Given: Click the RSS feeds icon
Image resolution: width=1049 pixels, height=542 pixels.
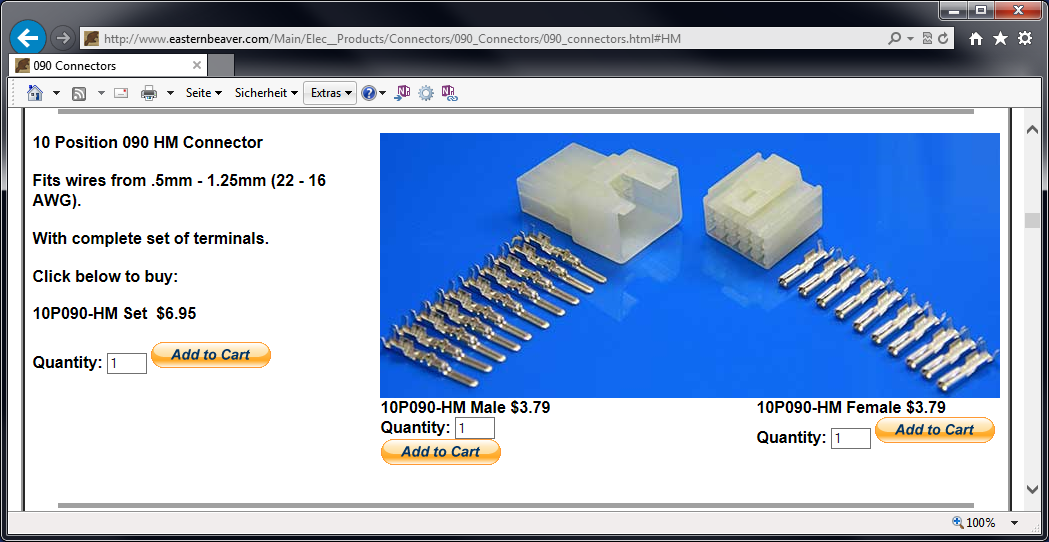Looking at the screenshot, I should pos(79,93).
